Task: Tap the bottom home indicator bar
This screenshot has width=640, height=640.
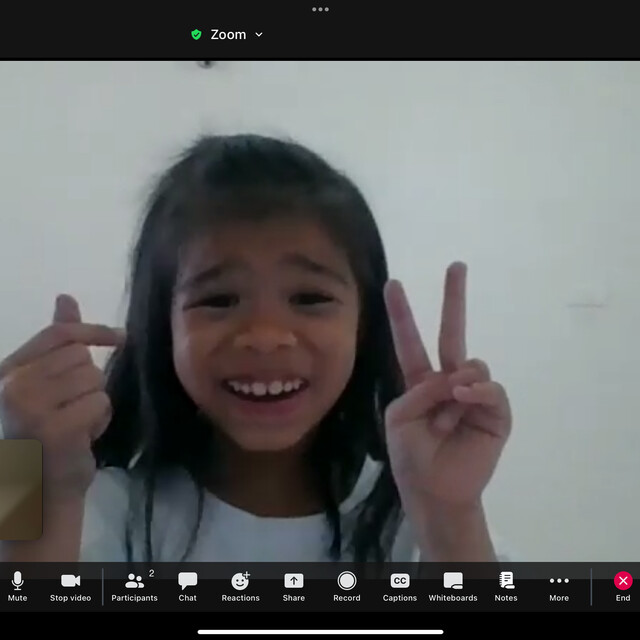Action: tap(320, 632)
